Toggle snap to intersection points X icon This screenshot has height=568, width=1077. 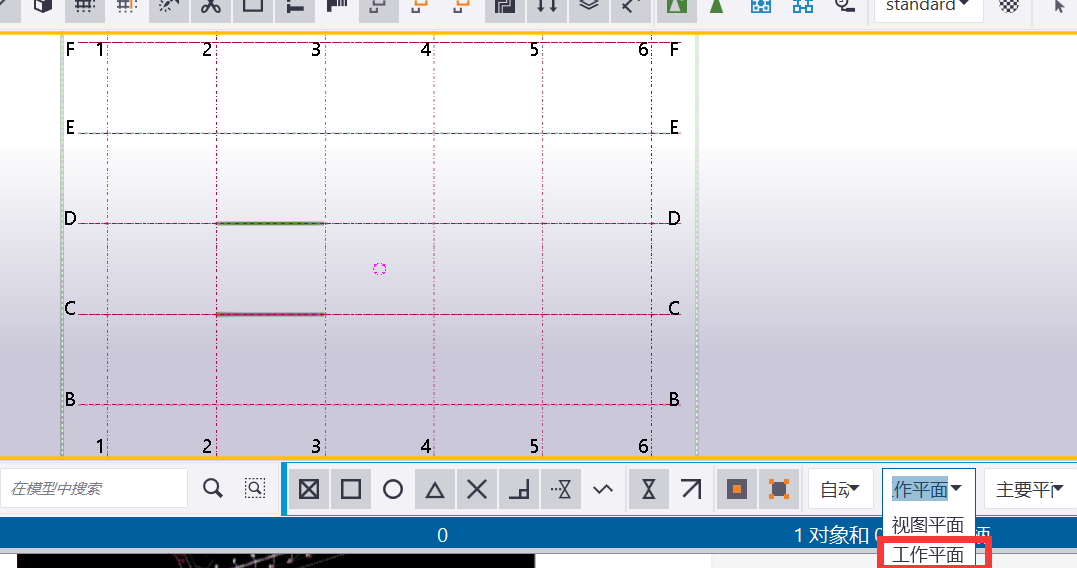477,489
